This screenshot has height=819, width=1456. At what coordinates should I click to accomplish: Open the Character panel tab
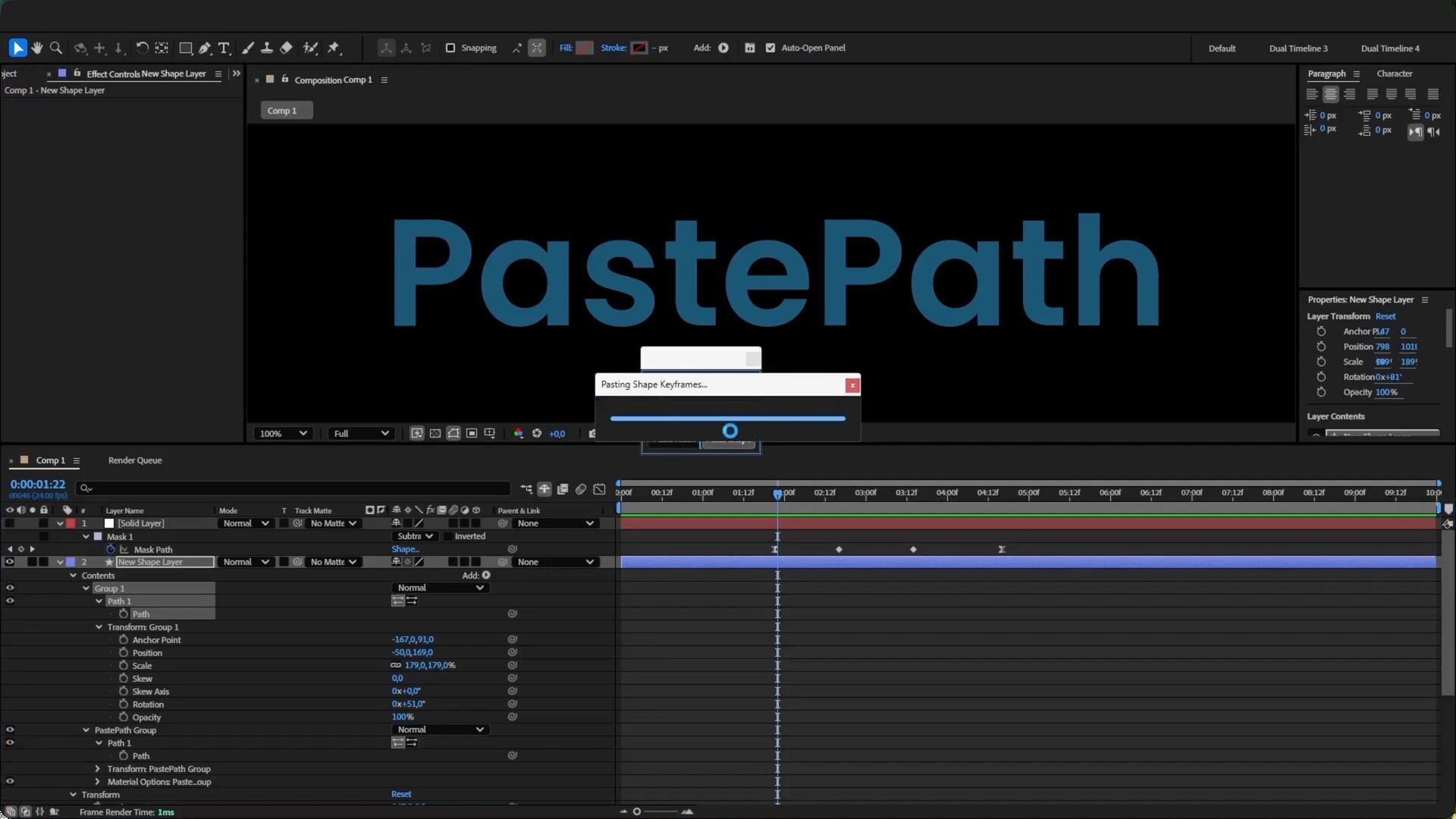tap(1394, 74)
